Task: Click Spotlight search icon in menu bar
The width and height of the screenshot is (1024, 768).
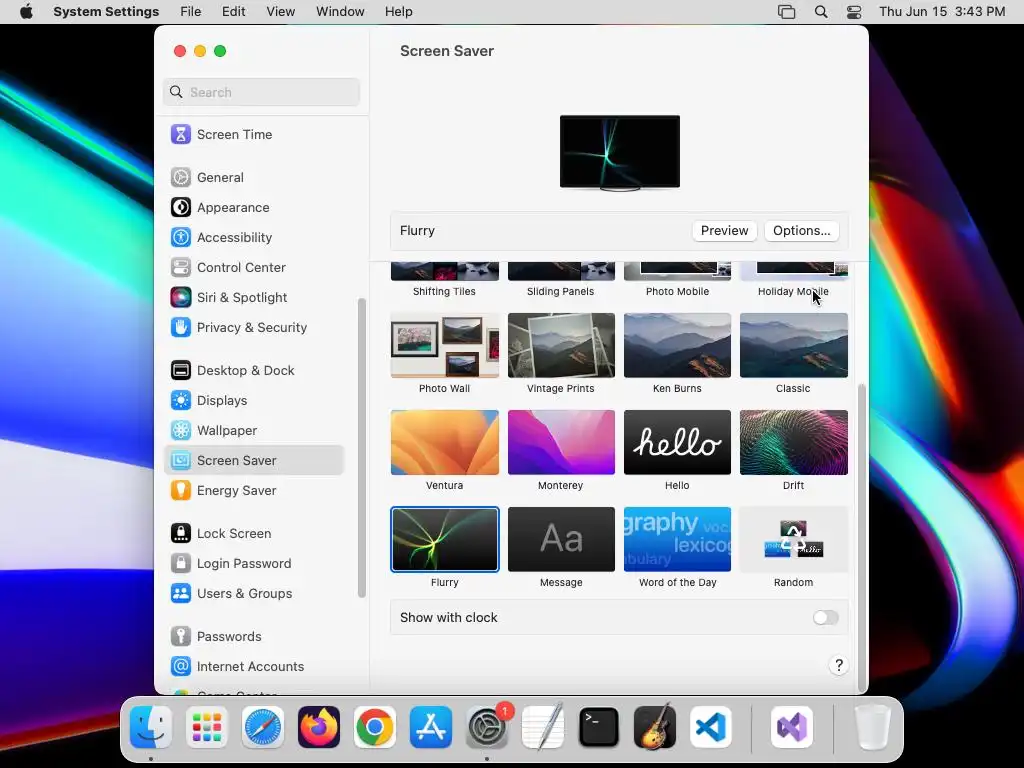Action: pos(821,12)
